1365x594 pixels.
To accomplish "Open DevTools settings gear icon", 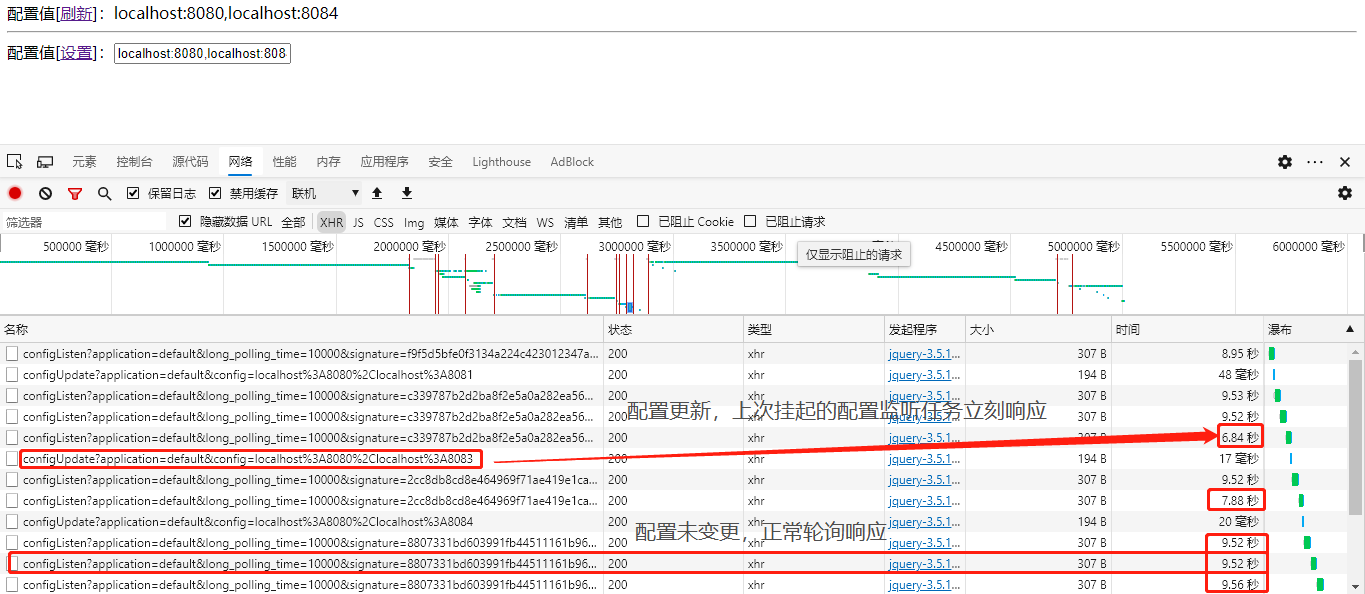I will click(x=1285, y=161).
